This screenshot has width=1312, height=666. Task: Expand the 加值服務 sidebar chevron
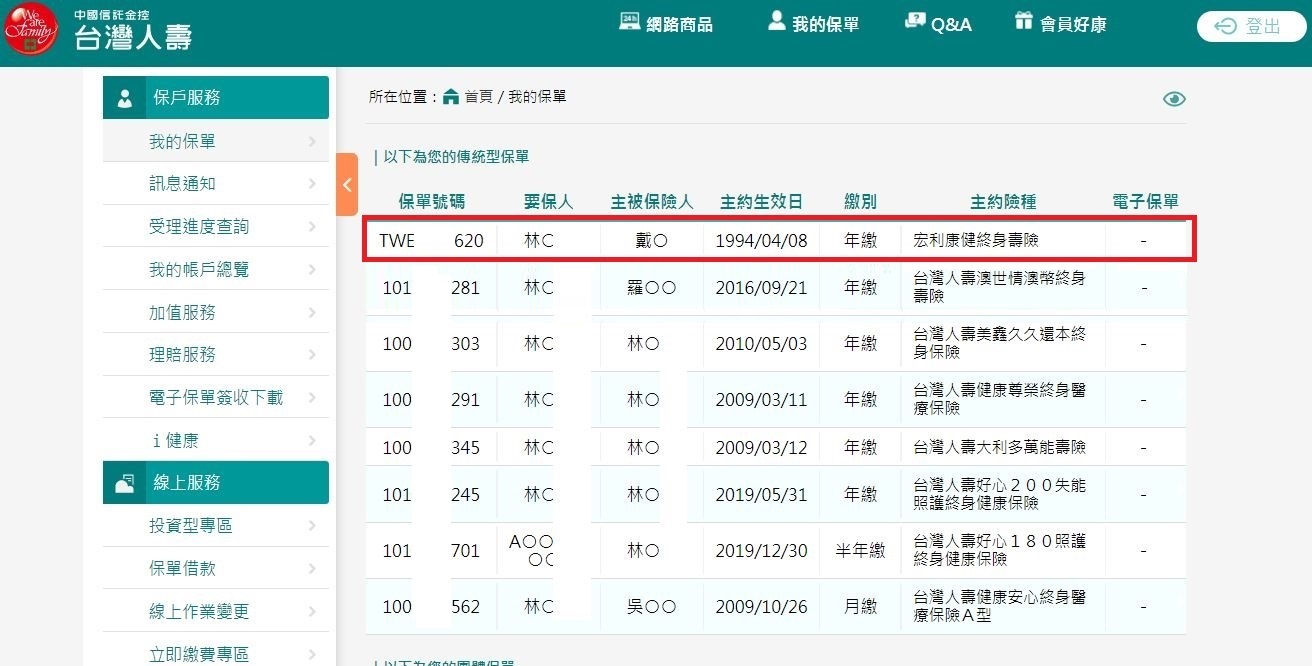pyautogui.click(x=313, y=313)
